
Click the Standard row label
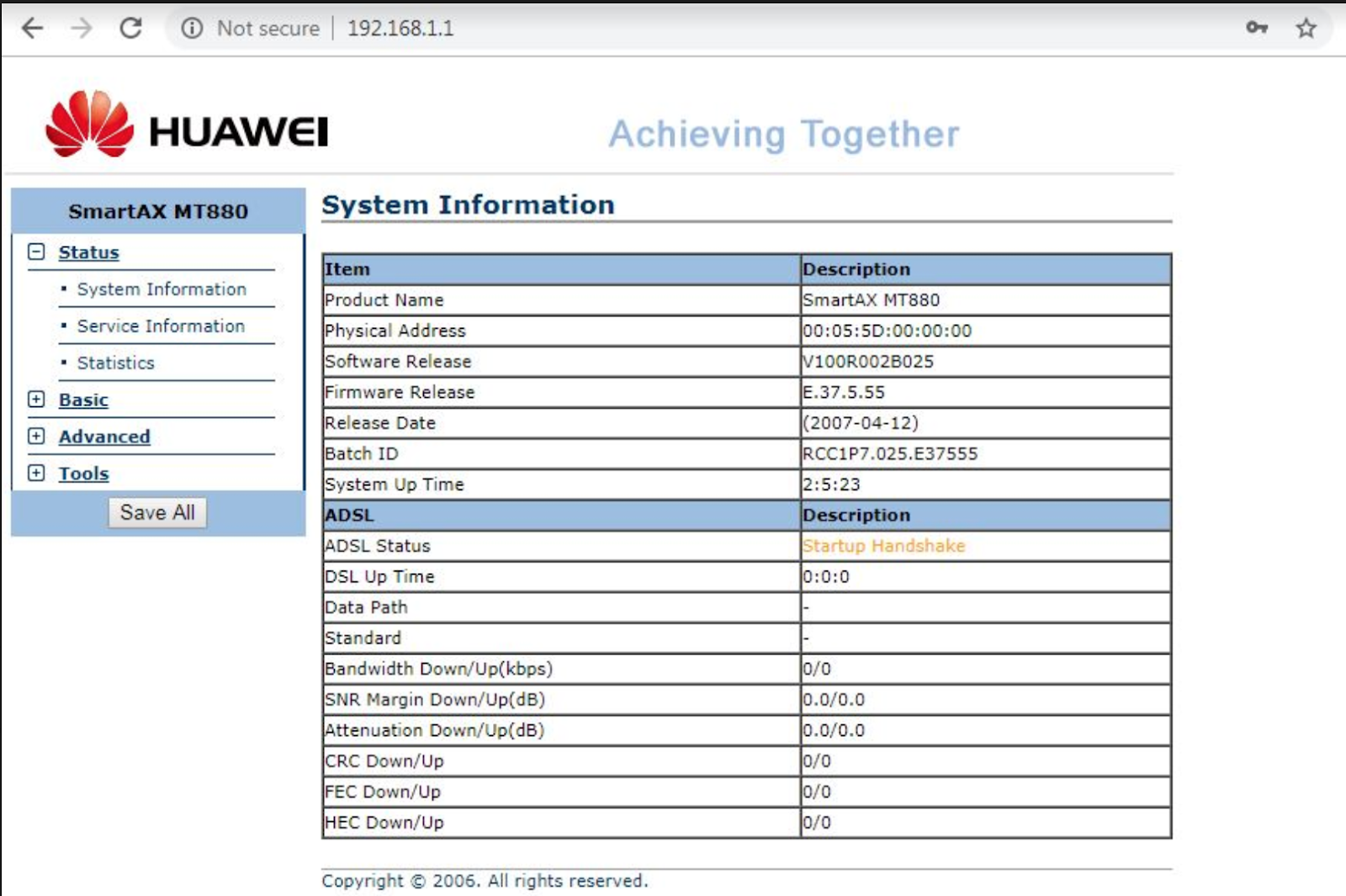tap(363, 639)
